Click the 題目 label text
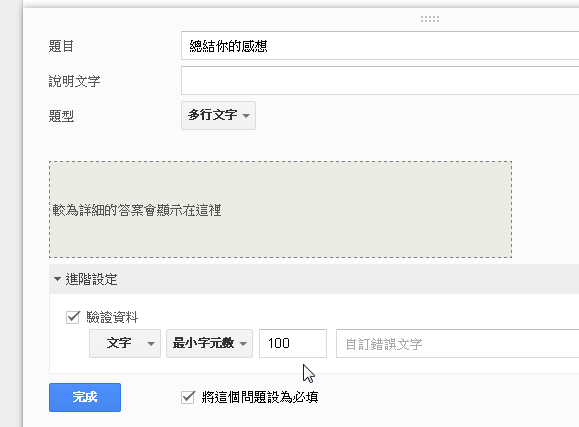579x427 pixels. (61, 46)
